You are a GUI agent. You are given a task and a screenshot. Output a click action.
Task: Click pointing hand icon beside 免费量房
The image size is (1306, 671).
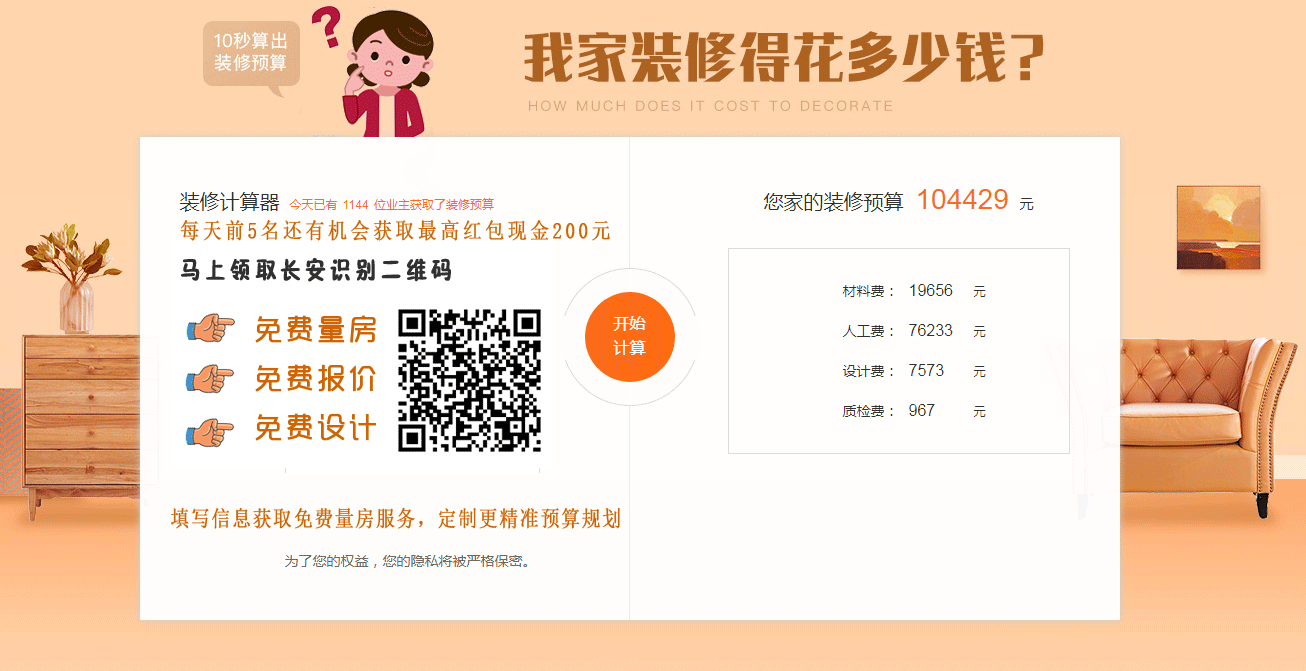(210, 328)
